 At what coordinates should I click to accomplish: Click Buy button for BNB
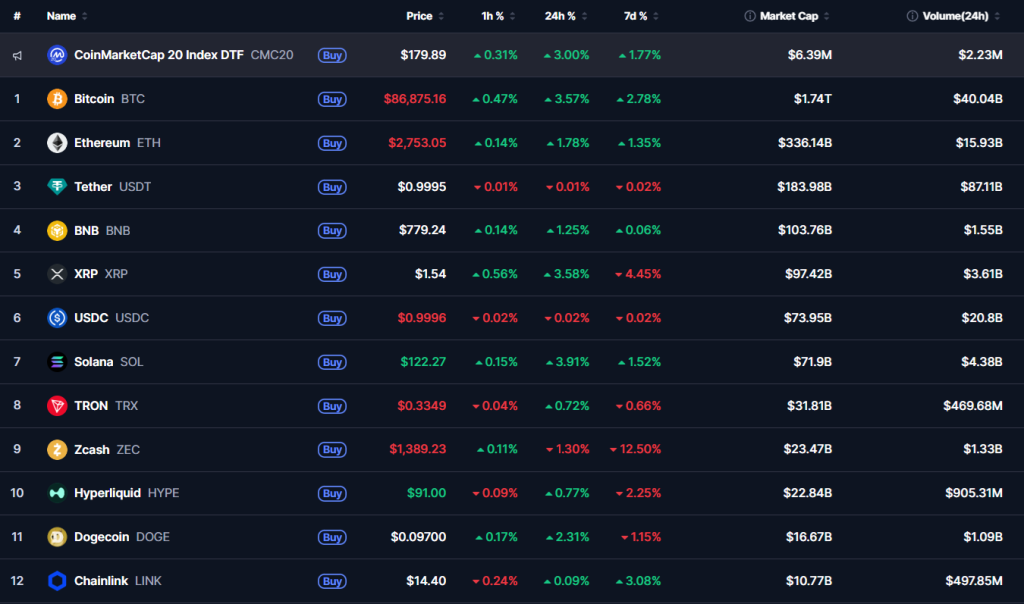point(332,230)
